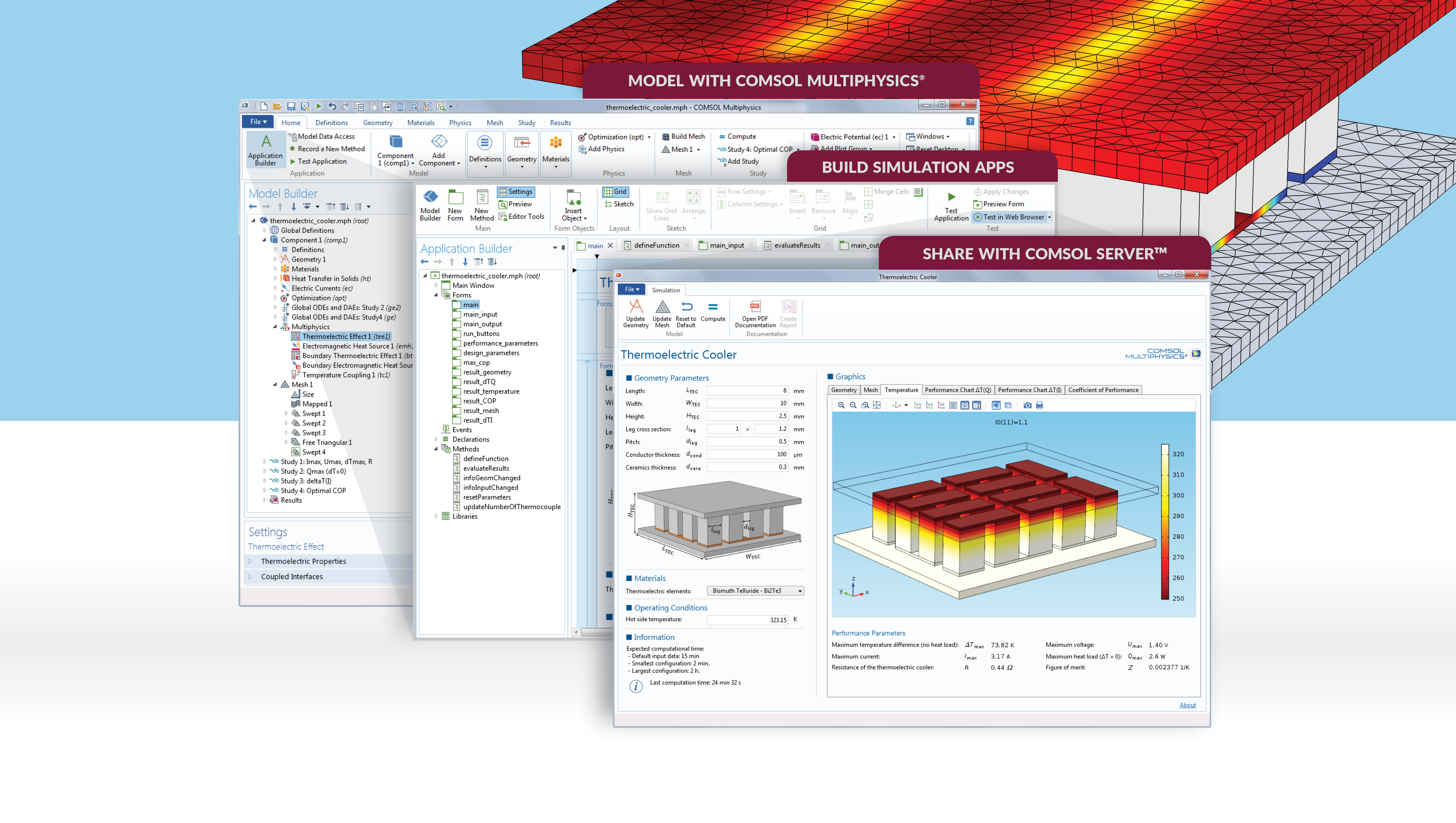Viewport: 1456px width, 823px height.
Task: Click Reset to Default in Simulation ribbon
Action: 686,314
